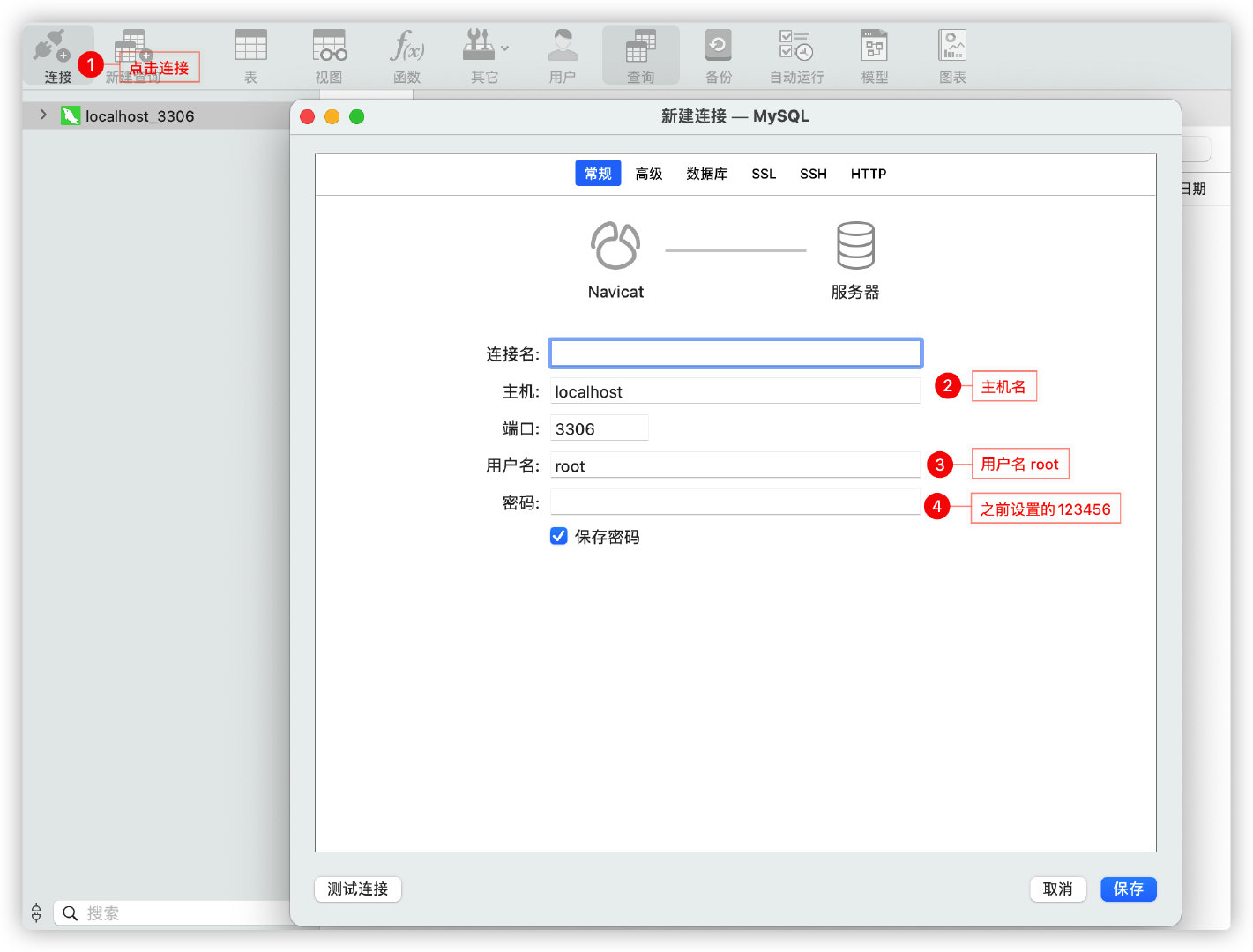Minimize the dialog with the yellow button
Screen dimensions: 1253x952
click(x=332, y=116)
